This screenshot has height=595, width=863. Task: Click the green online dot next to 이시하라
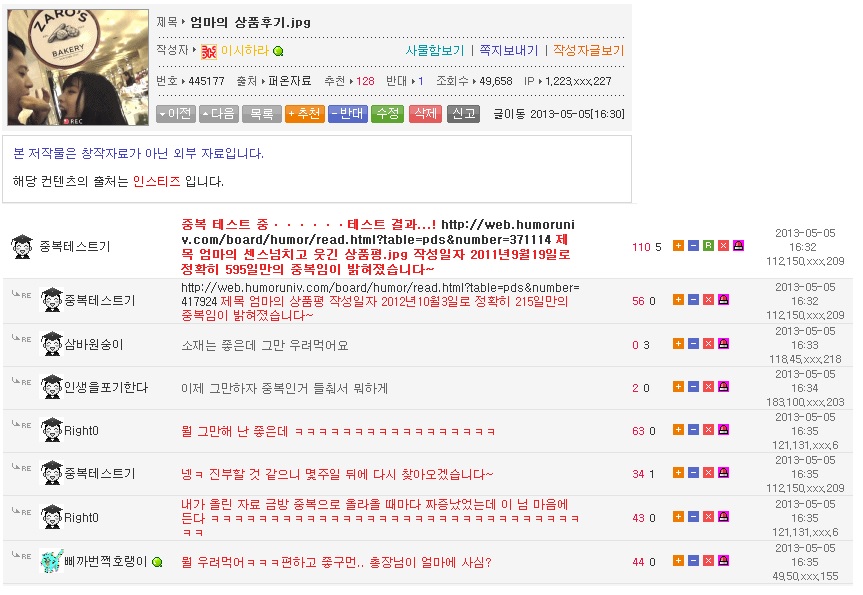click(x=278, y=51)
